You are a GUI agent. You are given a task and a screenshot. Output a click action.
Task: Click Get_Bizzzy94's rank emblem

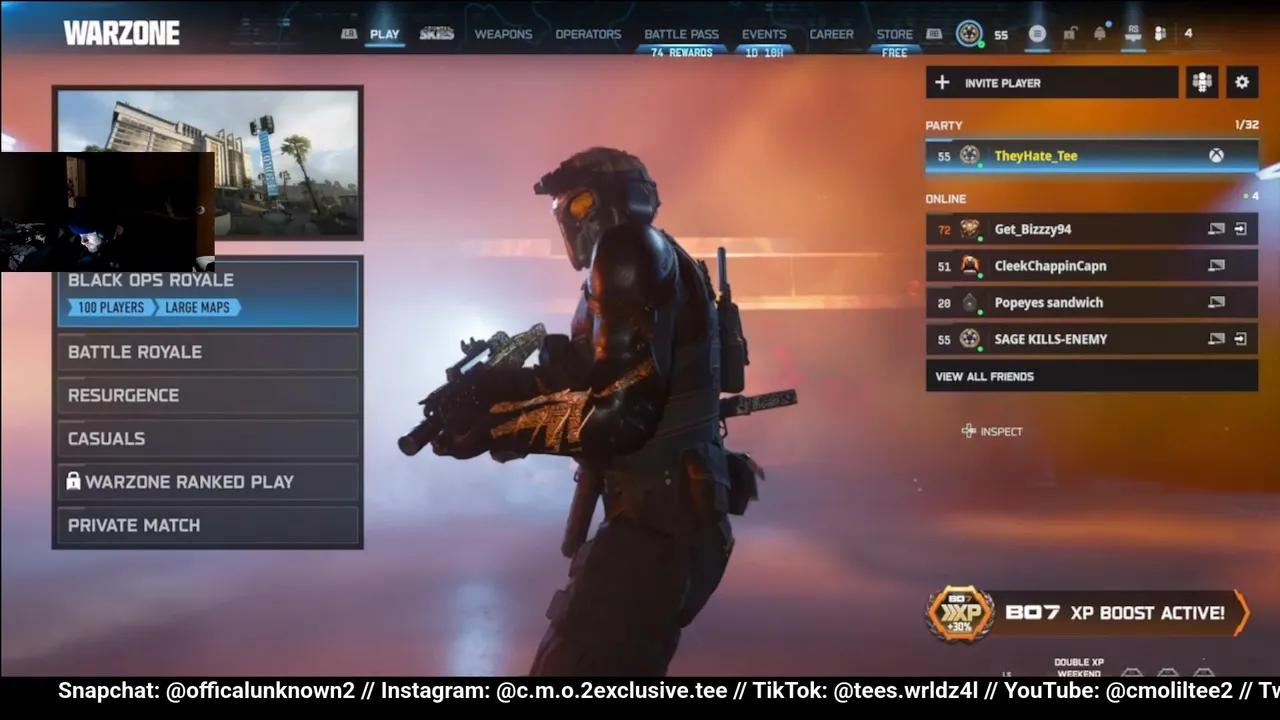coord(969,229)
